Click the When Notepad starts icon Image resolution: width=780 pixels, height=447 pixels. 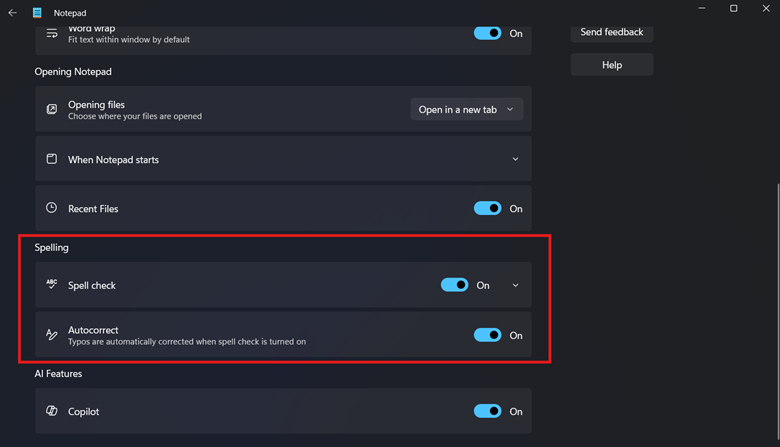(x=52, y=159)
